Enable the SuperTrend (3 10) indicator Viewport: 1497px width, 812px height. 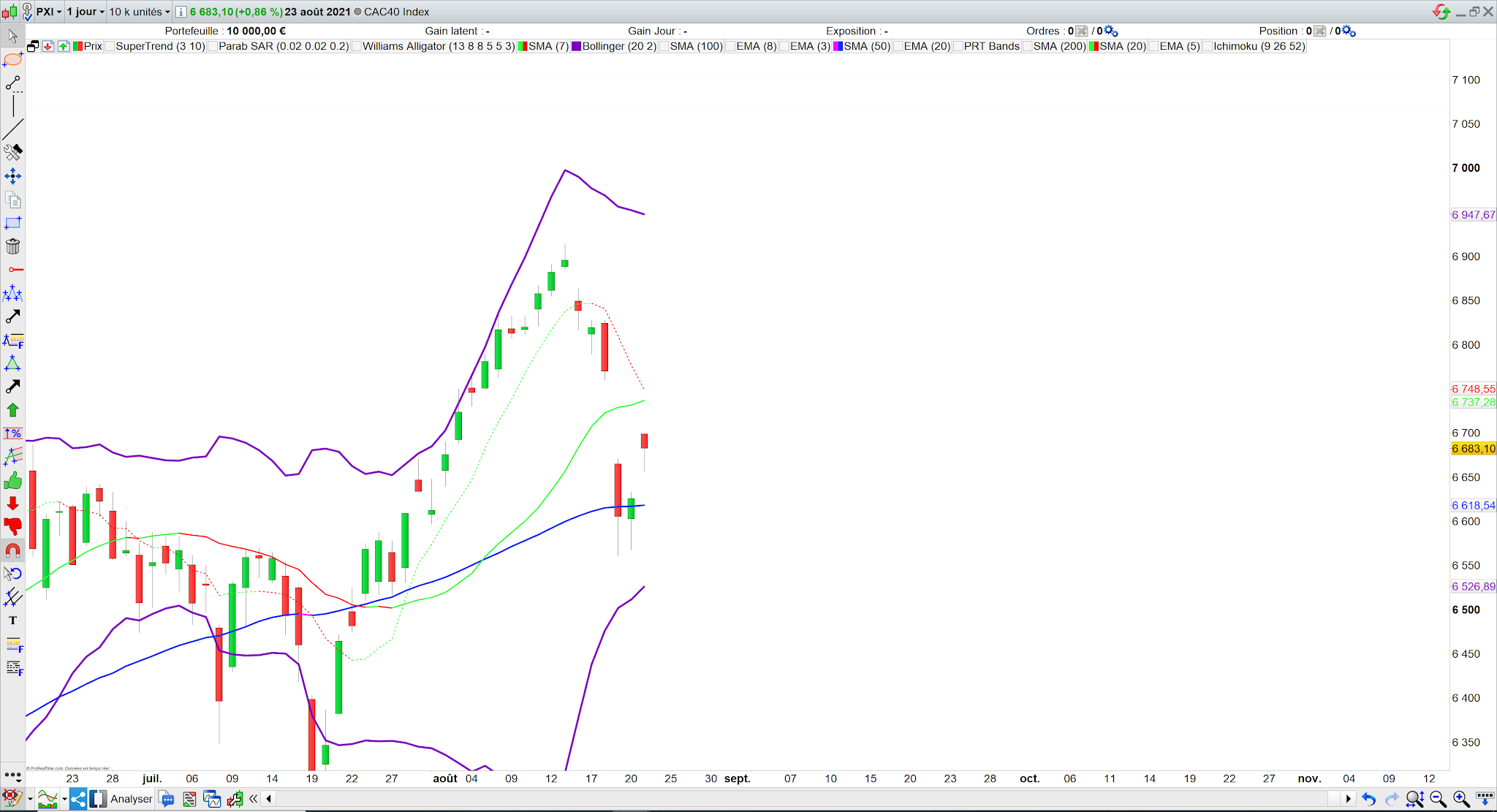coord(110,46)
